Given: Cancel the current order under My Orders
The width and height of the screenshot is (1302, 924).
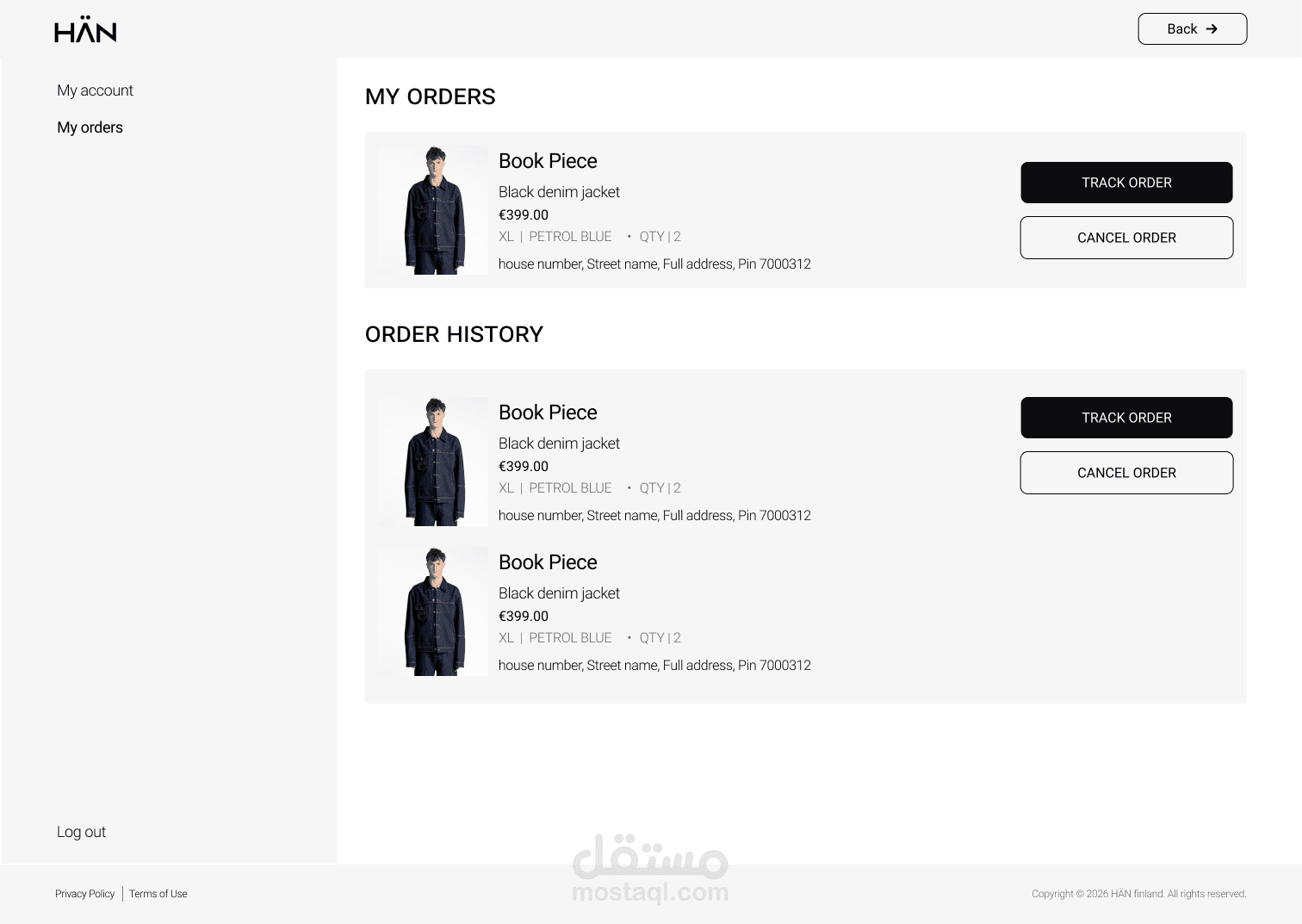Looking at the screenshot, I should point(1126,238).
